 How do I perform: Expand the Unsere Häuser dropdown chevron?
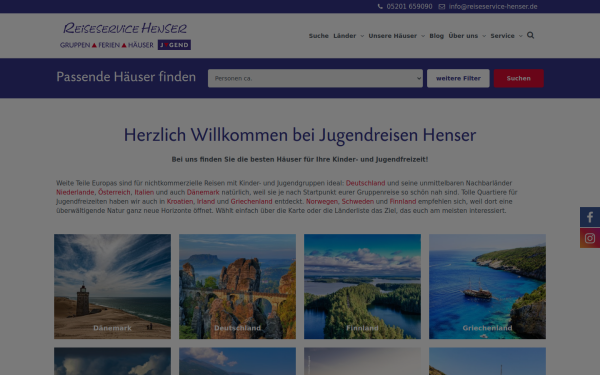(x=423, y=36)
